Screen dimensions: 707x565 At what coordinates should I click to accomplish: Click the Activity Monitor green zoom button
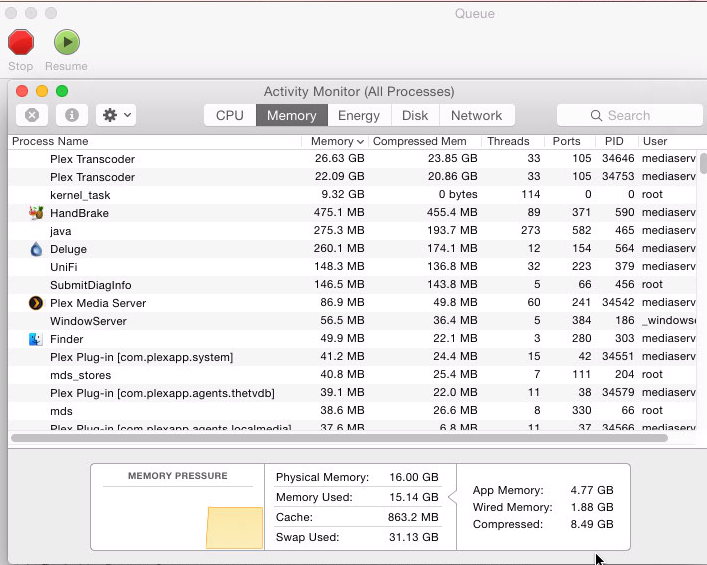62,91
